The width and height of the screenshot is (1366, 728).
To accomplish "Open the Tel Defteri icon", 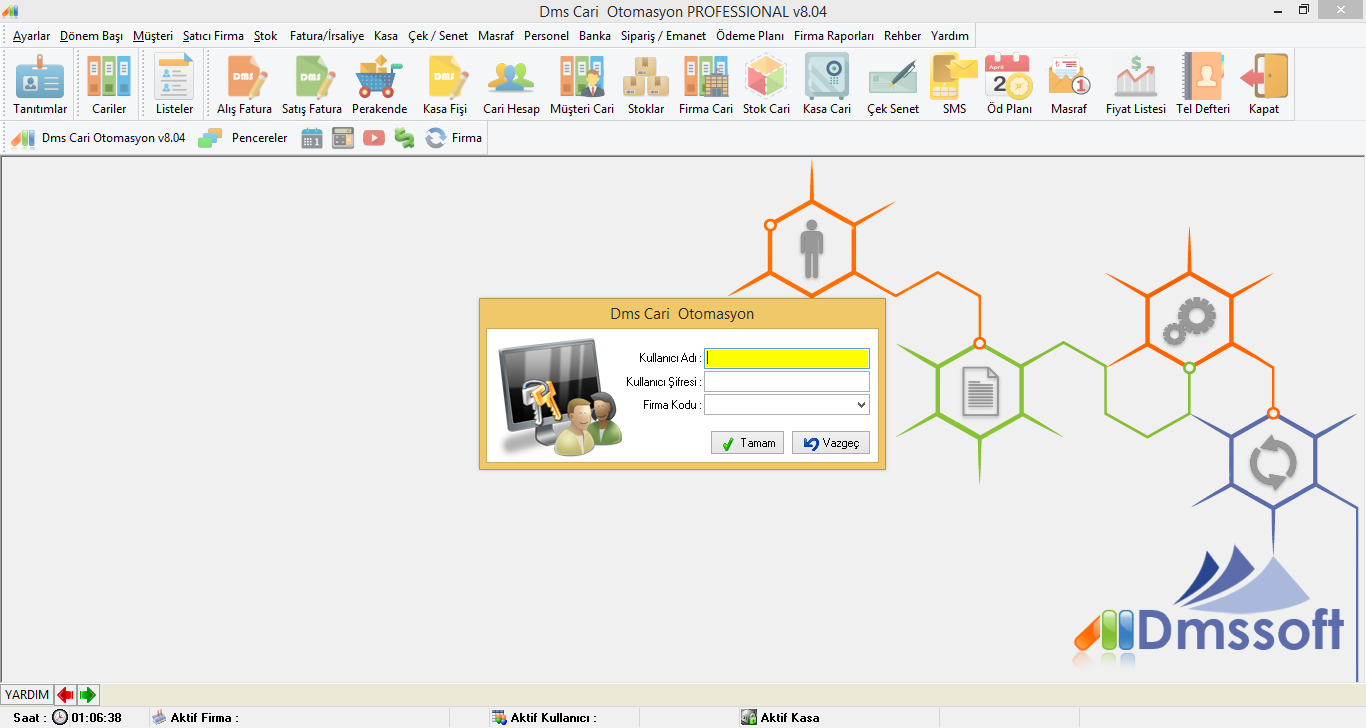I will point(1202,77).
